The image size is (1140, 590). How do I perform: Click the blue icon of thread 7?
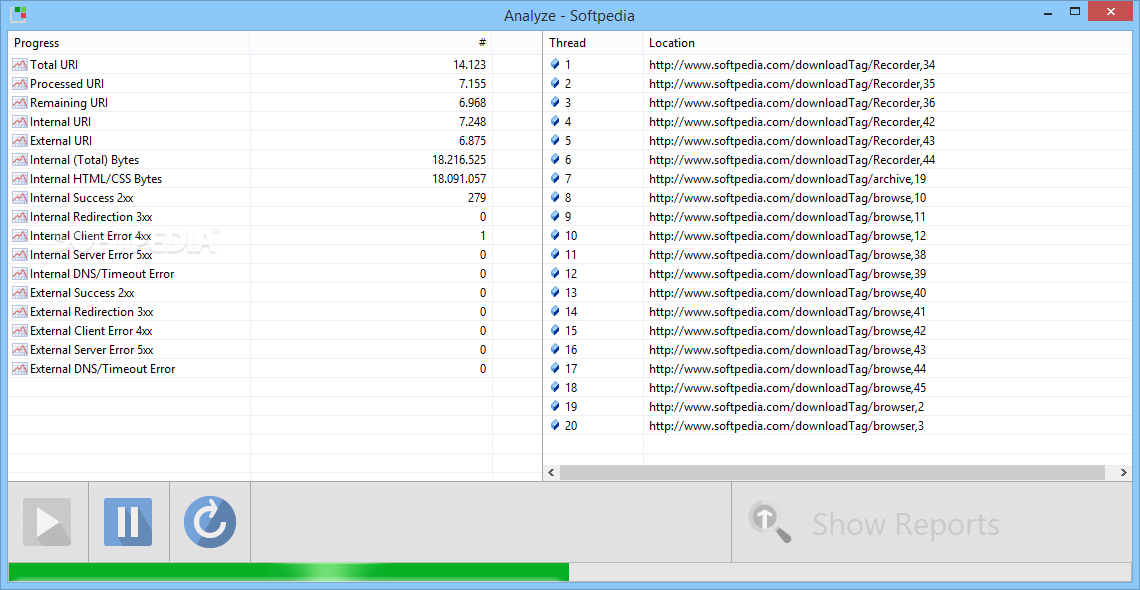(x=555, y=178)
